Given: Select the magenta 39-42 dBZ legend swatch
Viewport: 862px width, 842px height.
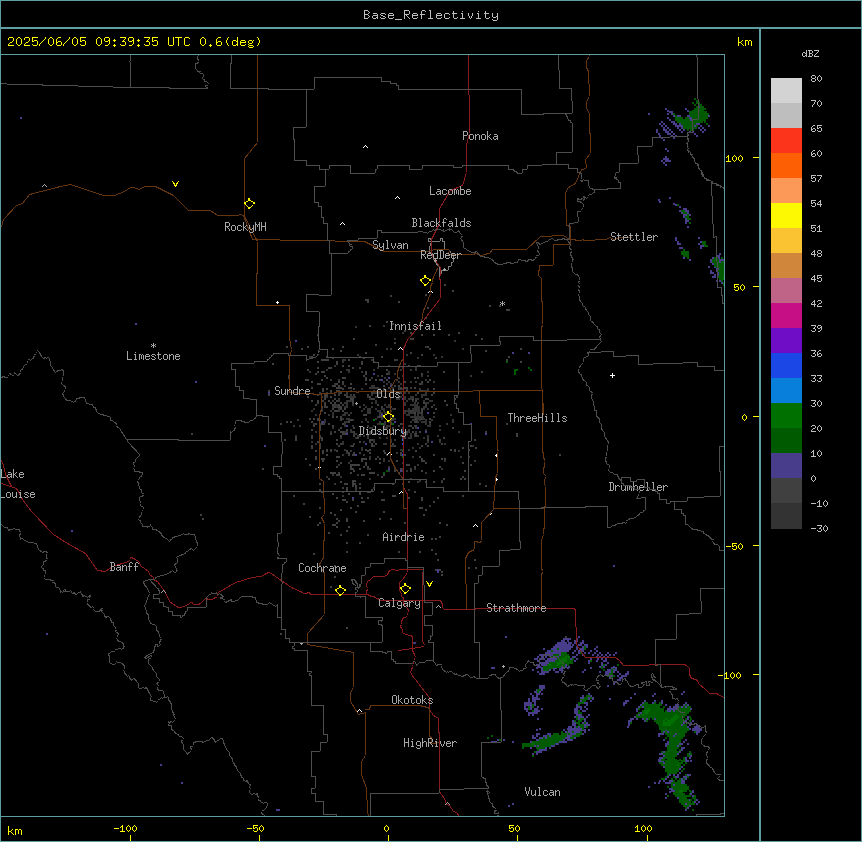Looking at the screenshot, I should [786, 315].
